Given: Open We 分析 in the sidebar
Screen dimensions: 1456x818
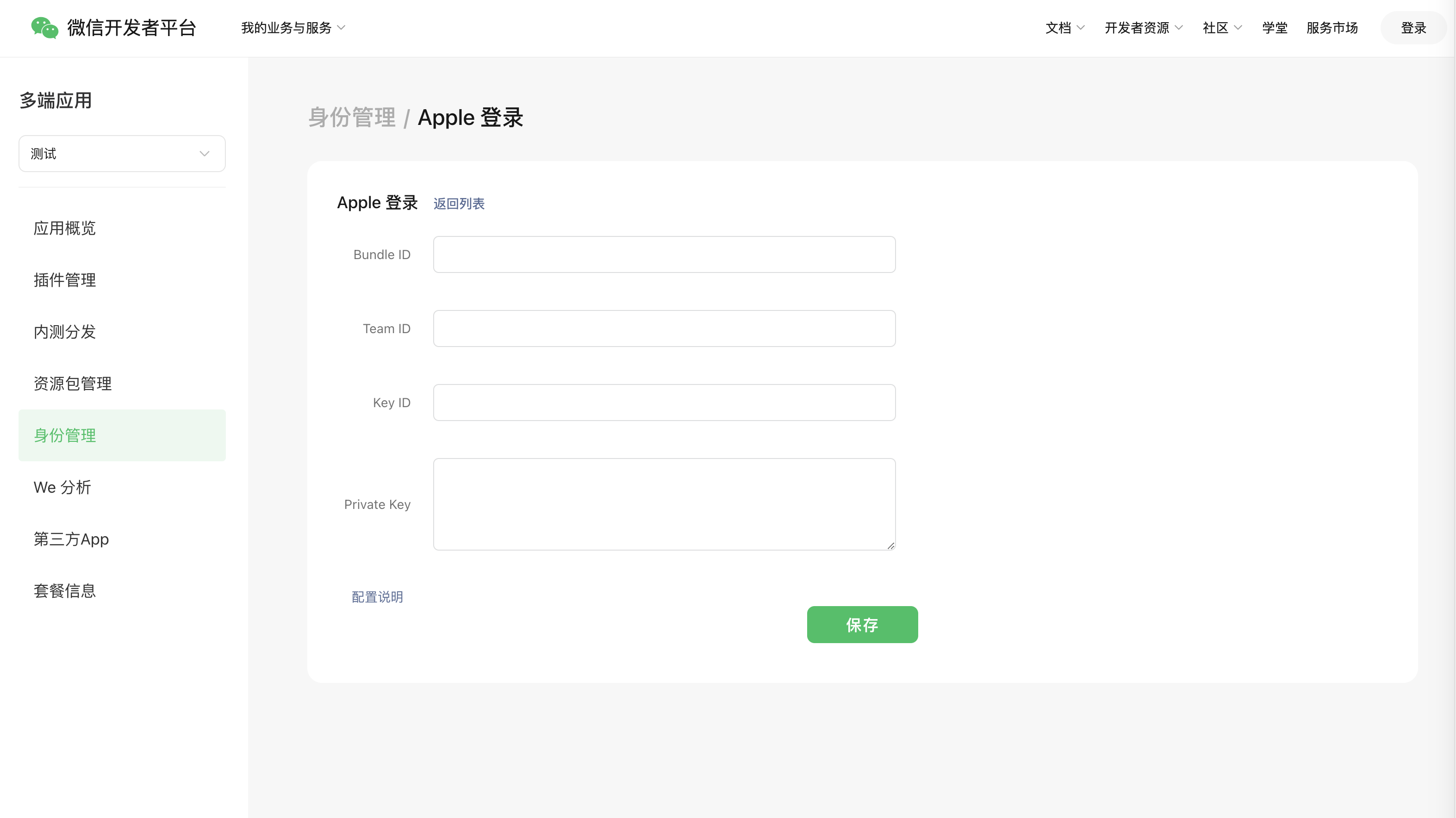Looking at the screenshot, I should click(122, 487).
